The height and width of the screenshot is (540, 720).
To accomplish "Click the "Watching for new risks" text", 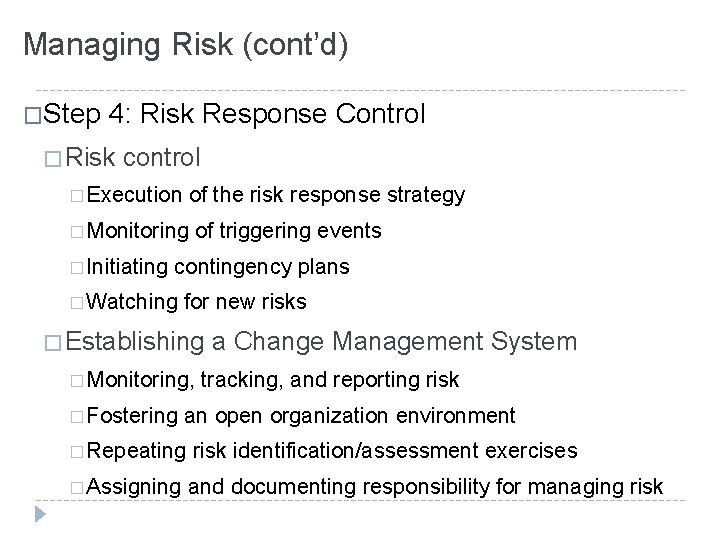I will tap(202, 303).
